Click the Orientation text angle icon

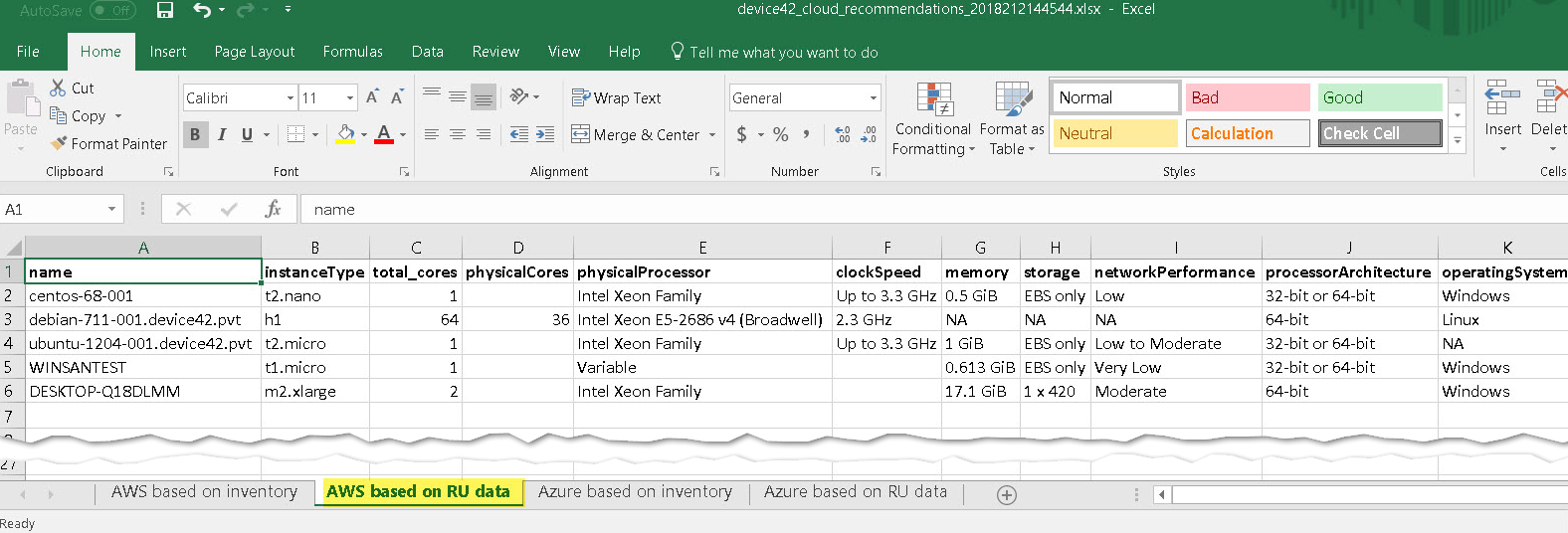(518, 96)
